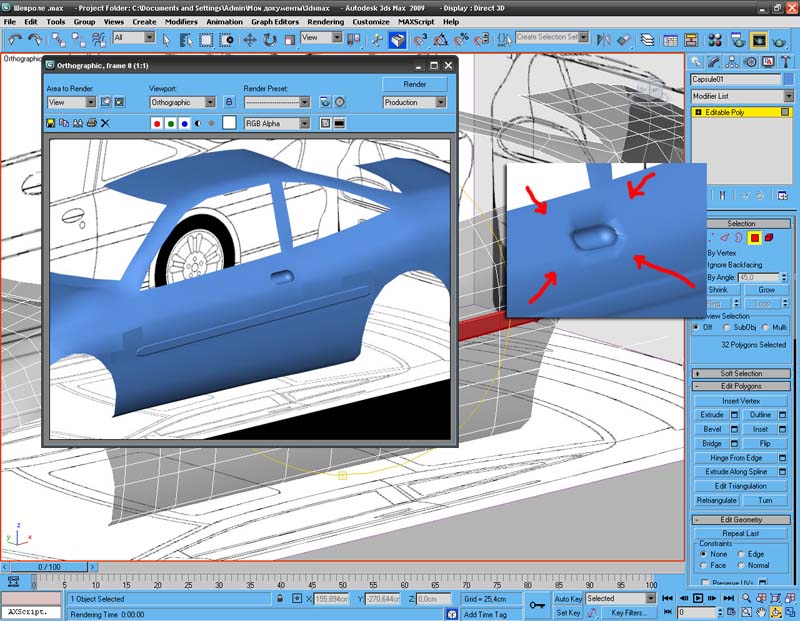Enable the red channel in render window
Image resolution: width=800 pixels, height=621 pixels.
coord(157,123)
